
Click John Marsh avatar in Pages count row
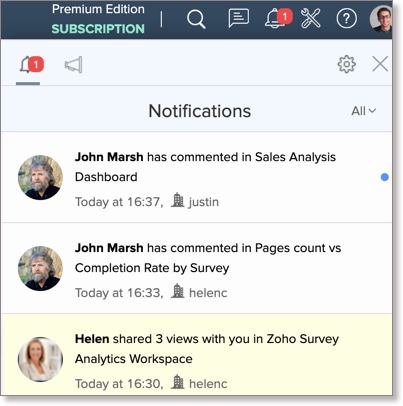pos(40,268)
